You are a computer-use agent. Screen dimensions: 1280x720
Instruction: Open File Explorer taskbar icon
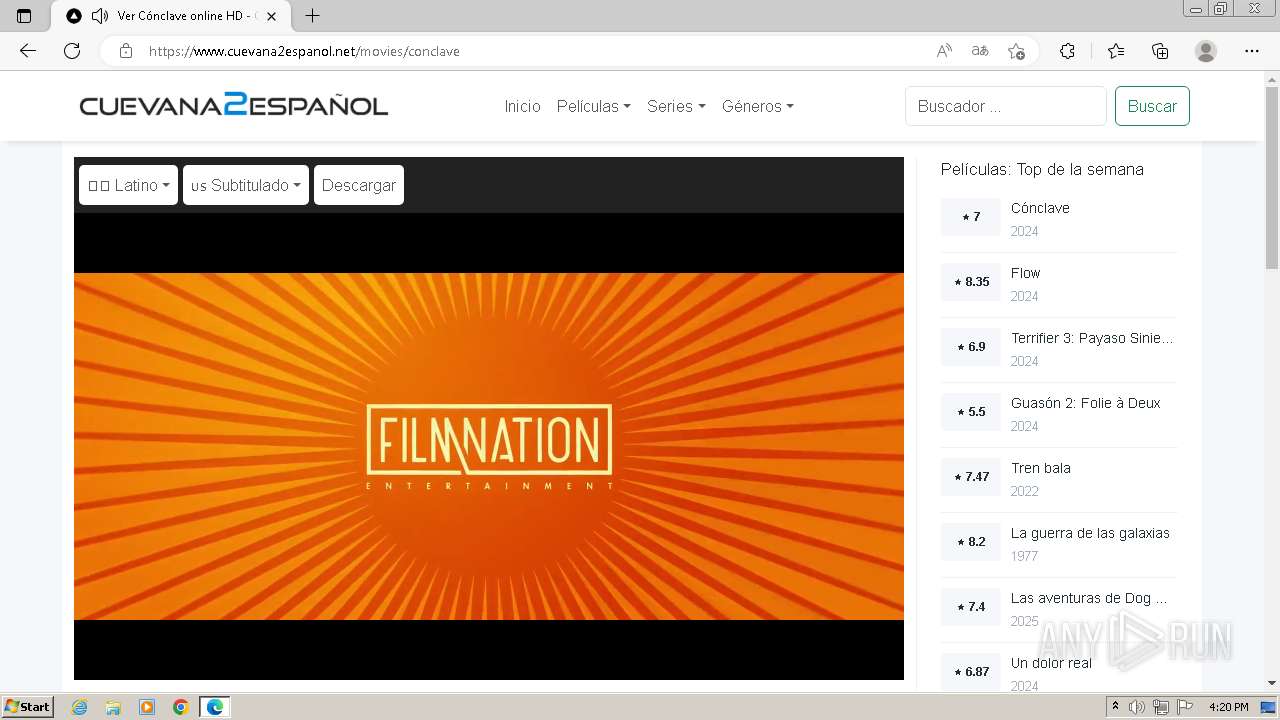tap(113, 707)
